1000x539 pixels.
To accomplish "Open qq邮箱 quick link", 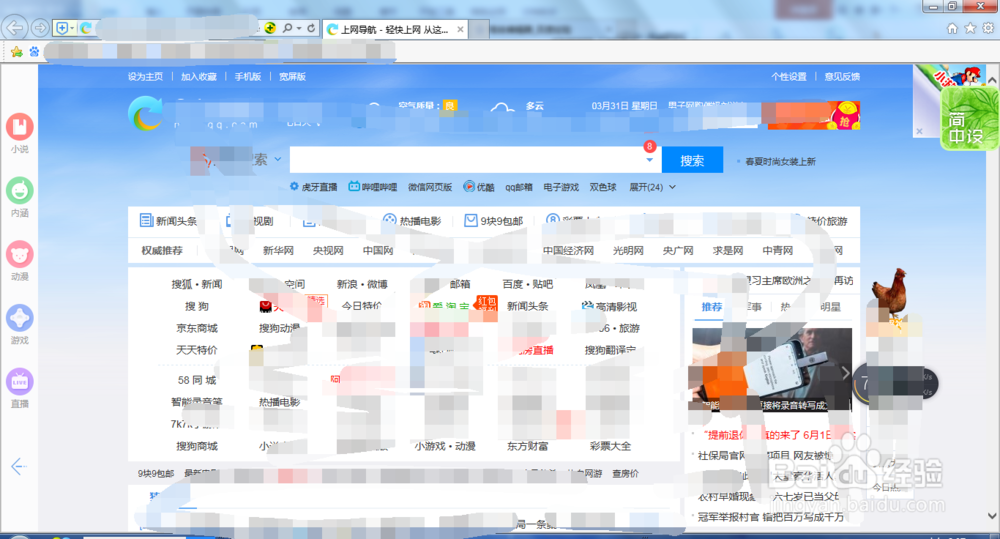I will click(518, 187).
